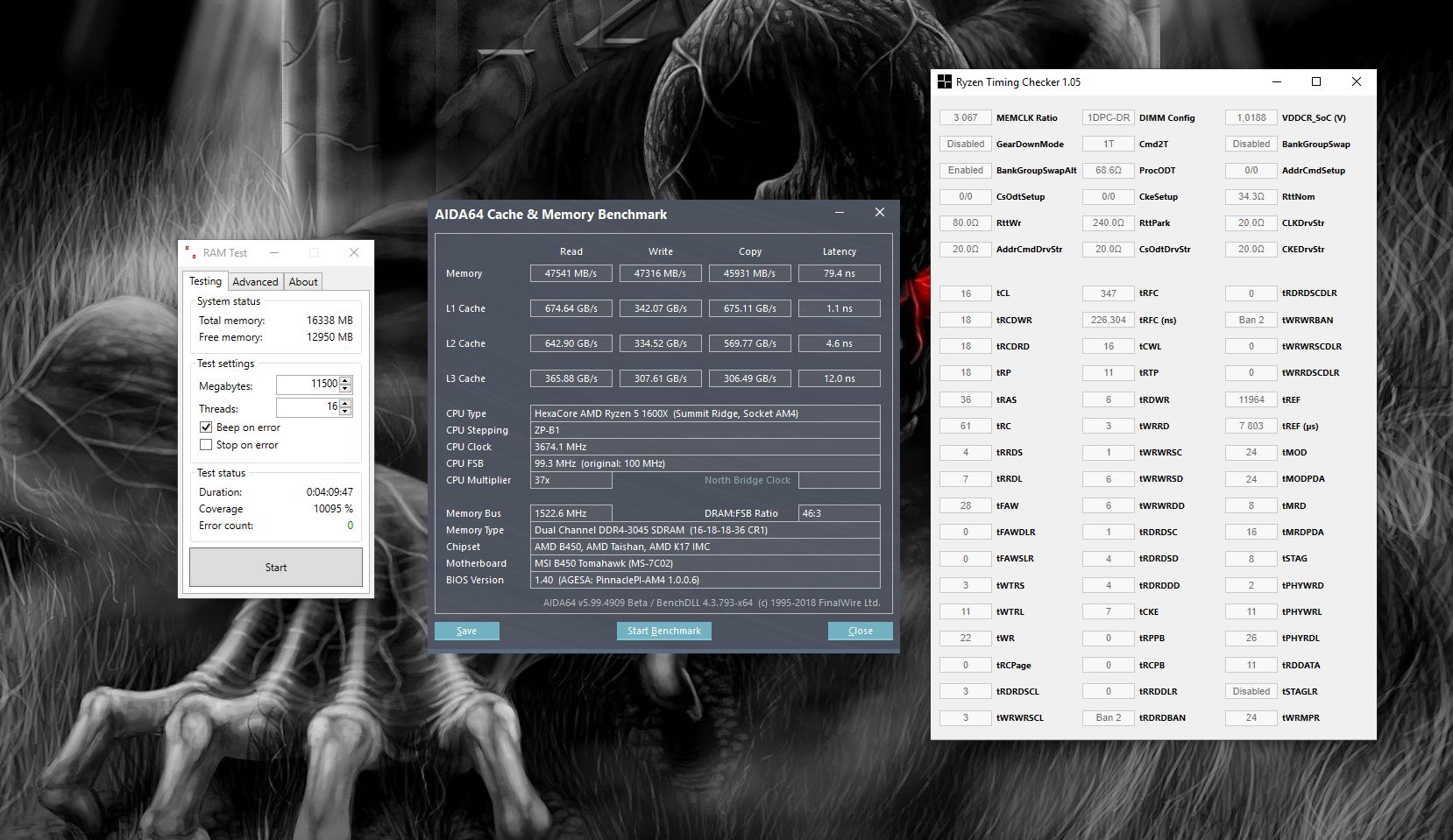Close the Ryzen Timing Checker window
The image size is (1453, 840).
[x=1357, y=81]
